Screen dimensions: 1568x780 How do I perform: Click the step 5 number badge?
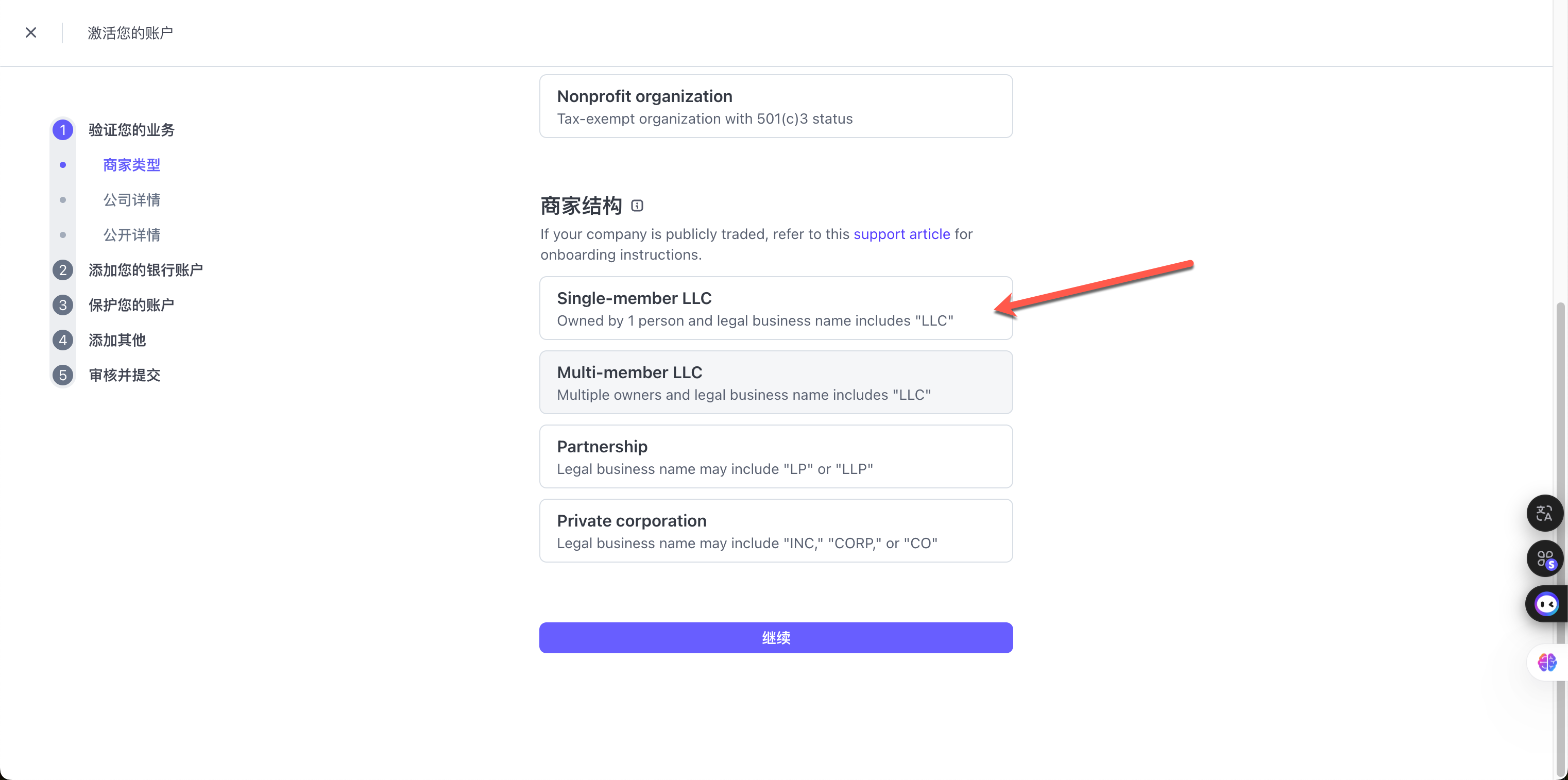pyautogui.click(x=63, y=375)
